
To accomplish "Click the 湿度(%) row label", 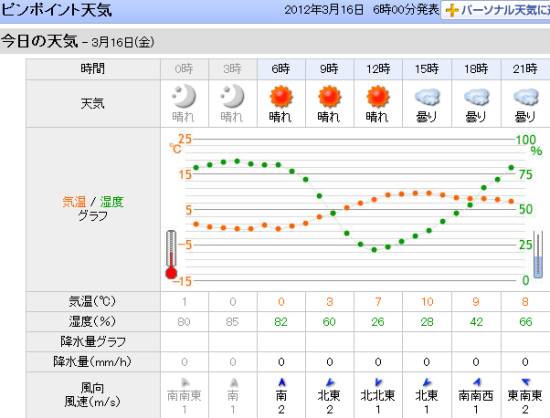I will click(x=92, y=322).
